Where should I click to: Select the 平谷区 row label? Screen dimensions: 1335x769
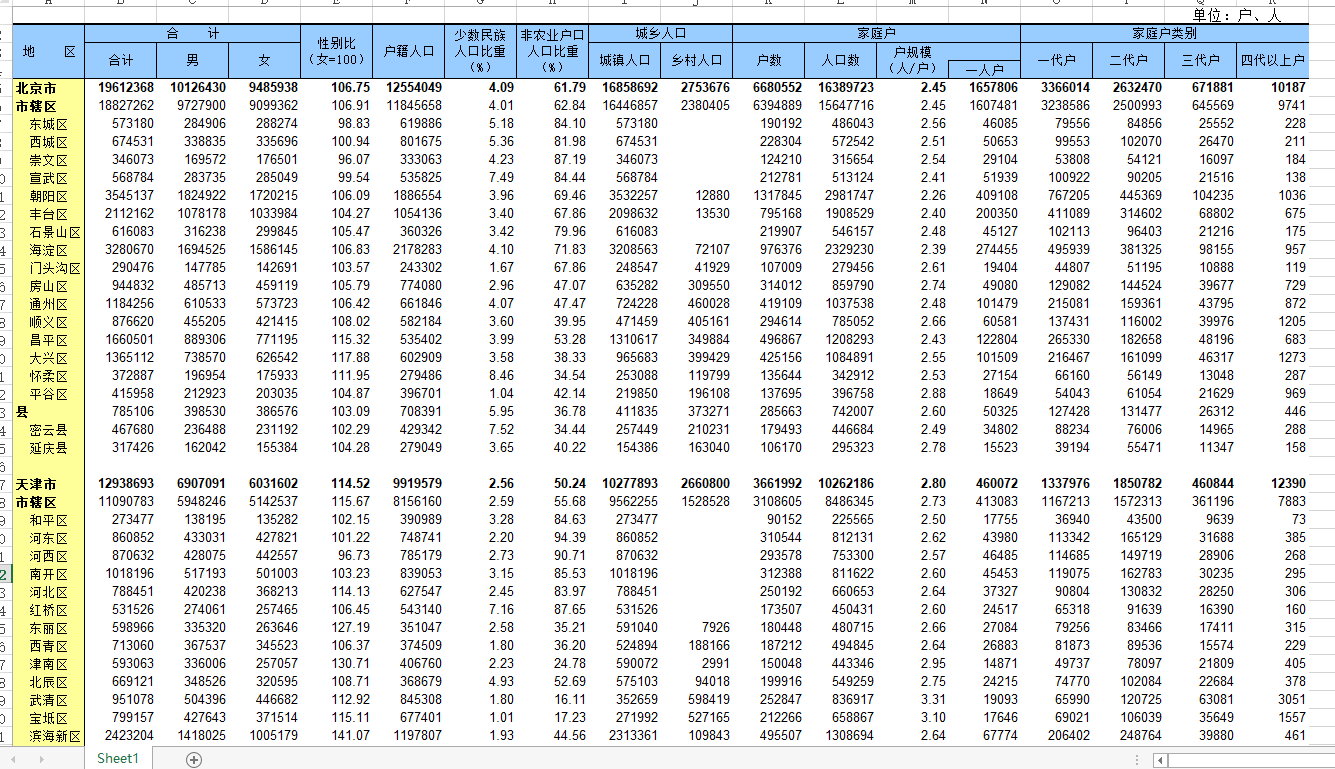pos(48,394)
